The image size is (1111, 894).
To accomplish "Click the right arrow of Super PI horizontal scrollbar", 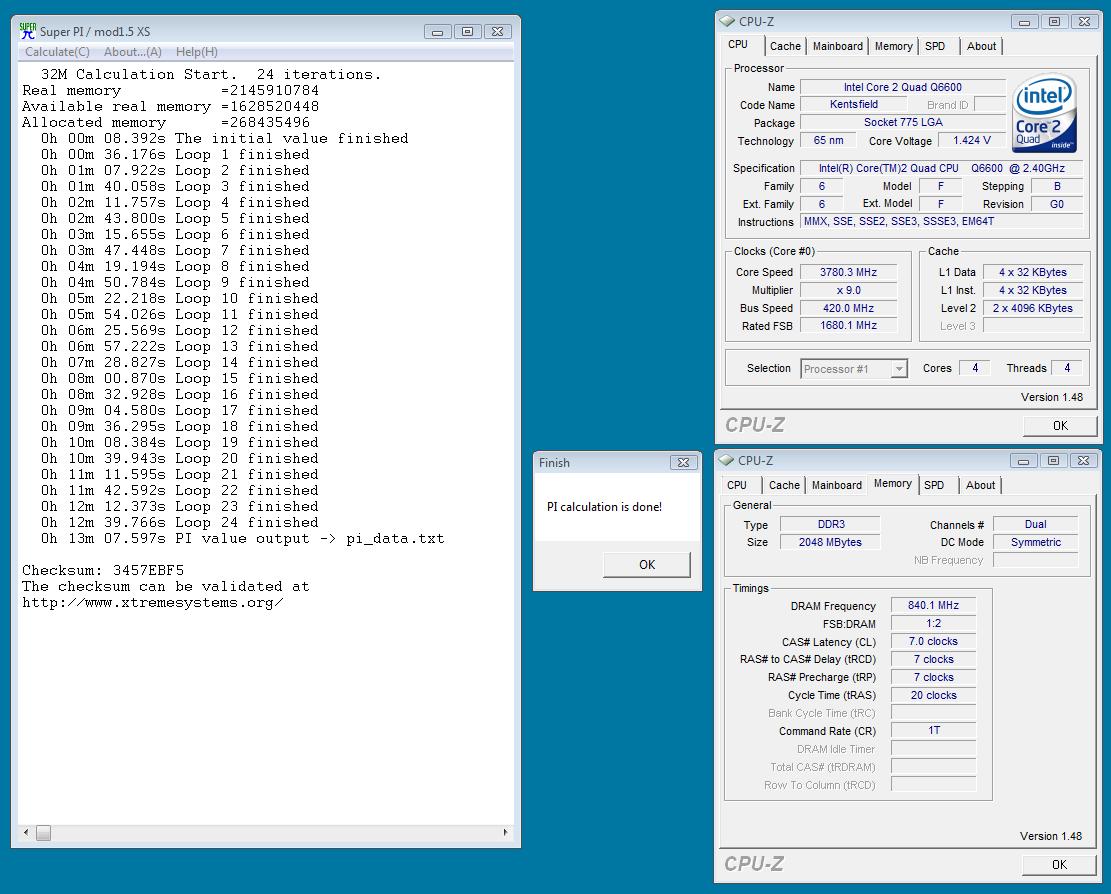I will coord(505,832).
